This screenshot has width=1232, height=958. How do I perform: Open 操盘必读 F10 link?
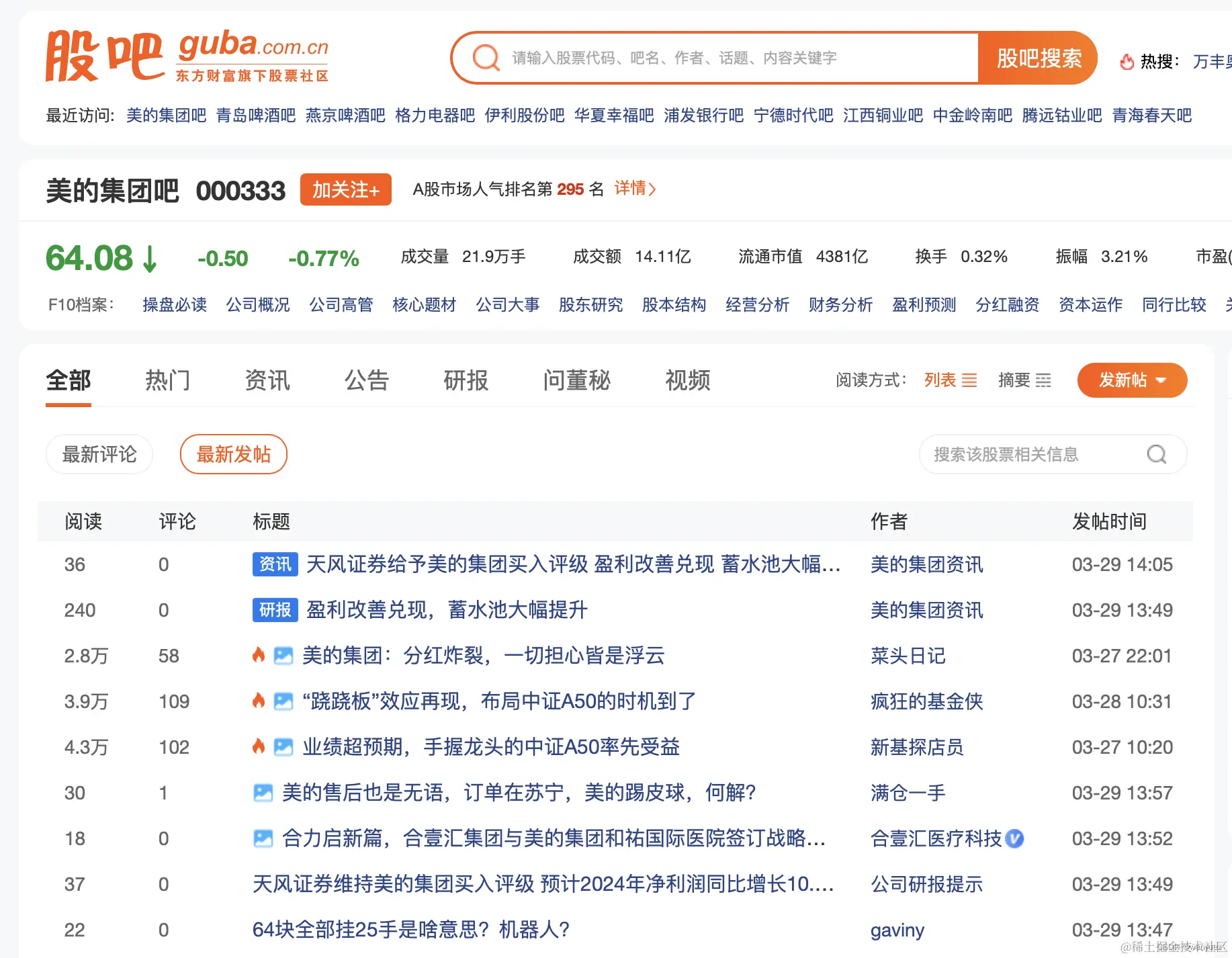click(175, 305)
